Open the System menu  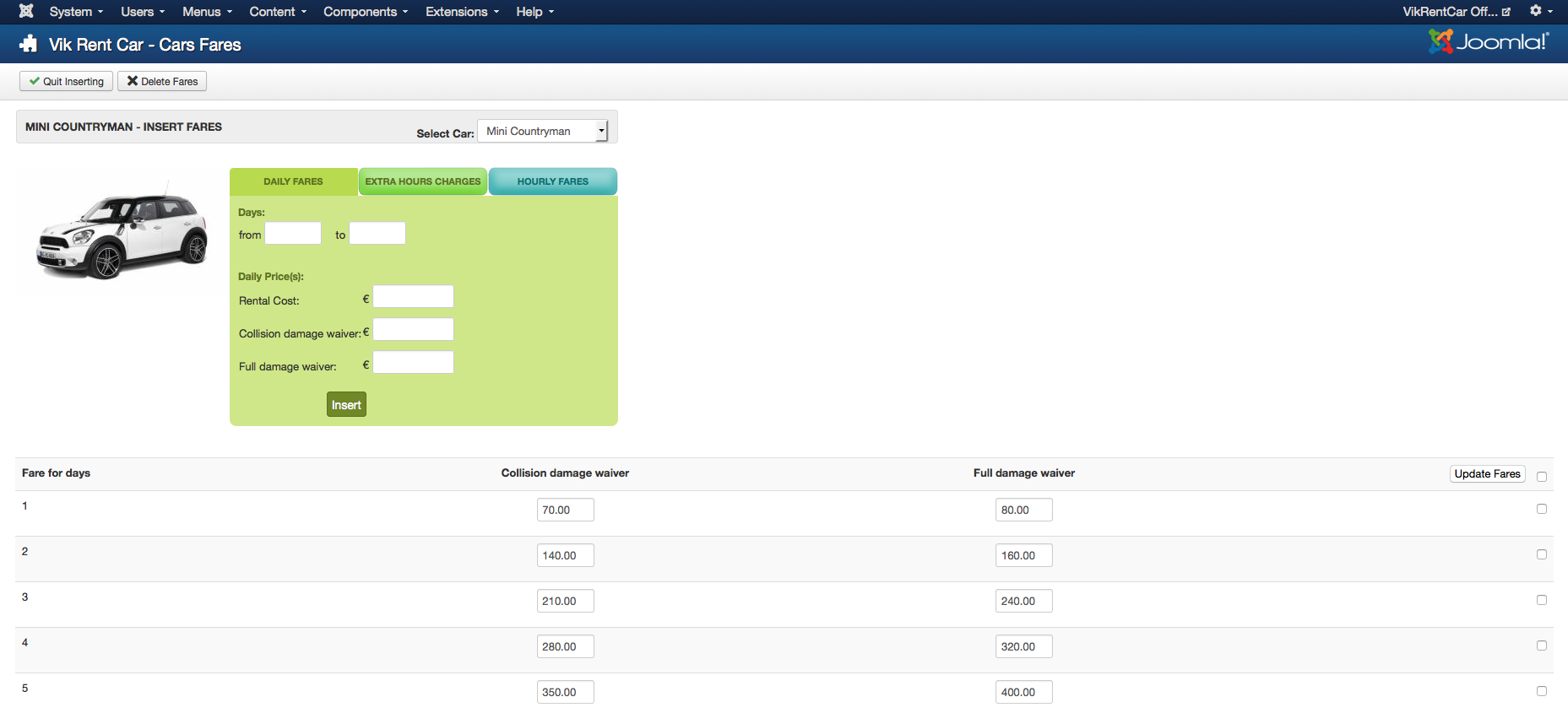click(76, 12)
